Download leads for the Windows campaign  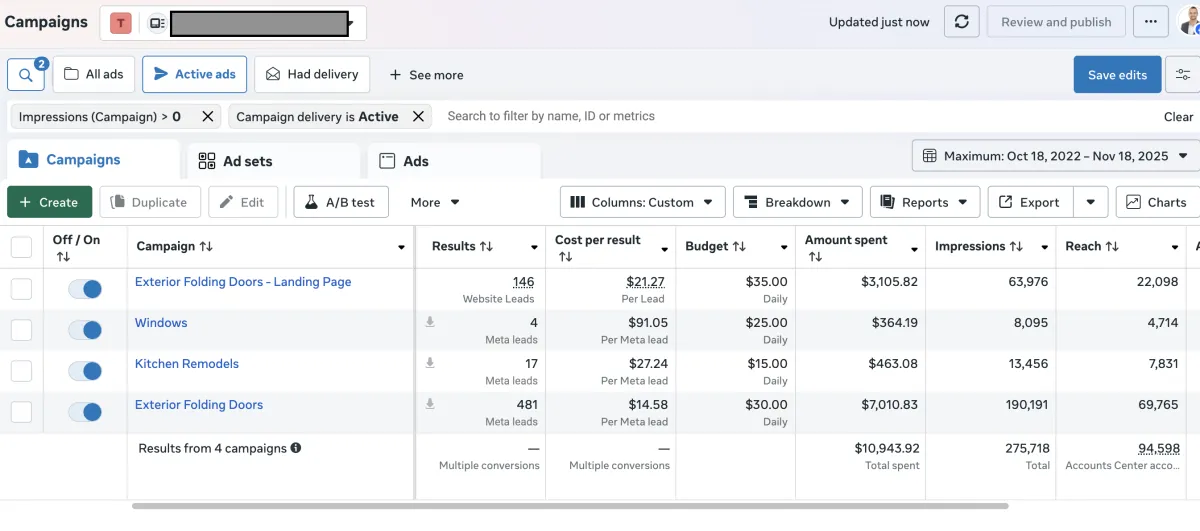coord(430,322)
